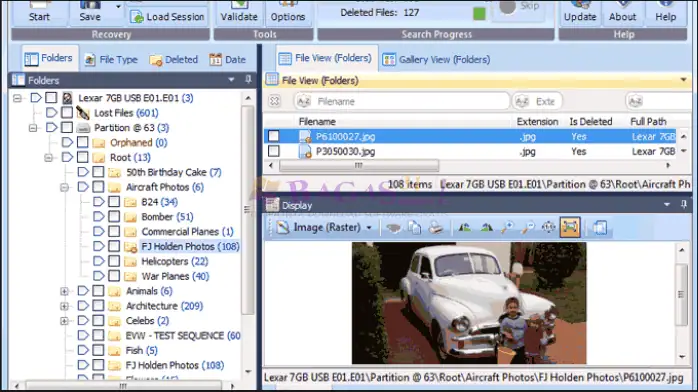Image resolution: width=698 pixels, height=392 pixels.
Task: Click the zoom in magnifier icon
Action: tap(507, 228)
